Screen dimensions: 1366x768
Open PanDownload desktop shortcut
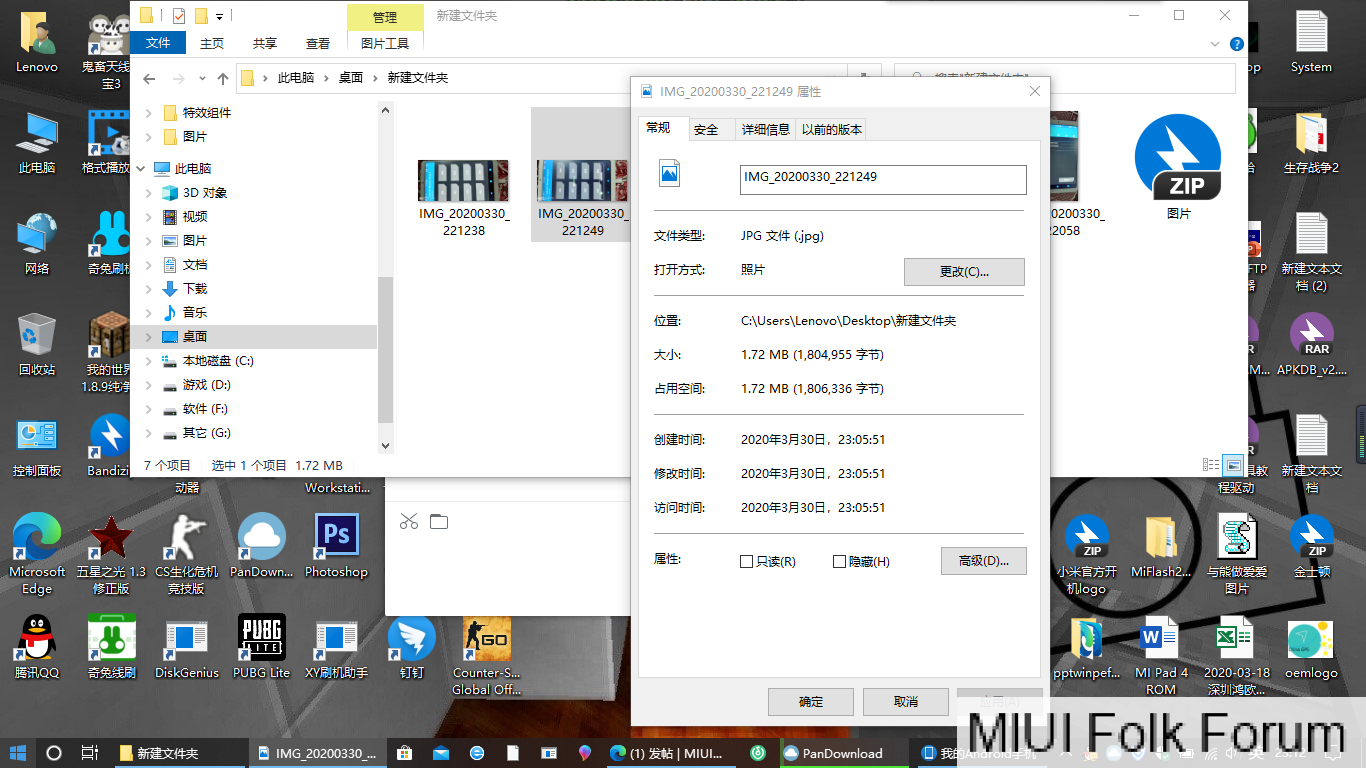tap(262, 546)
